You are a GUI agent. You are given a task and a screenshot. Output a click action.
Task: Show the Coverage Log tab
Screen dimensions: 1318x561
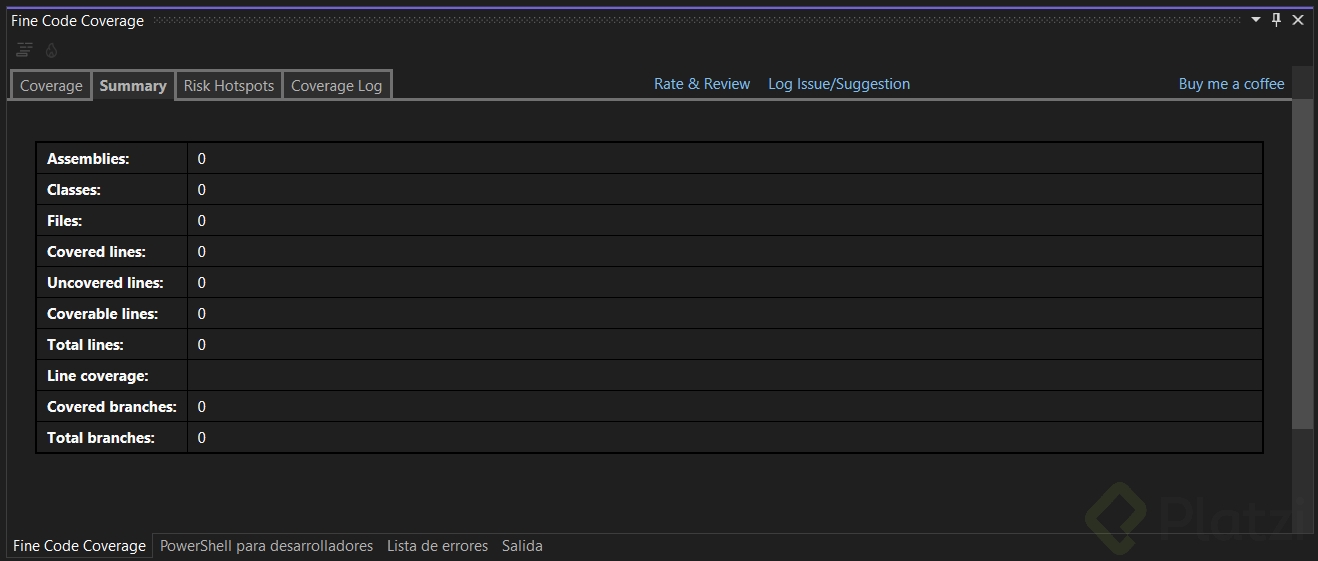point(336,86)
